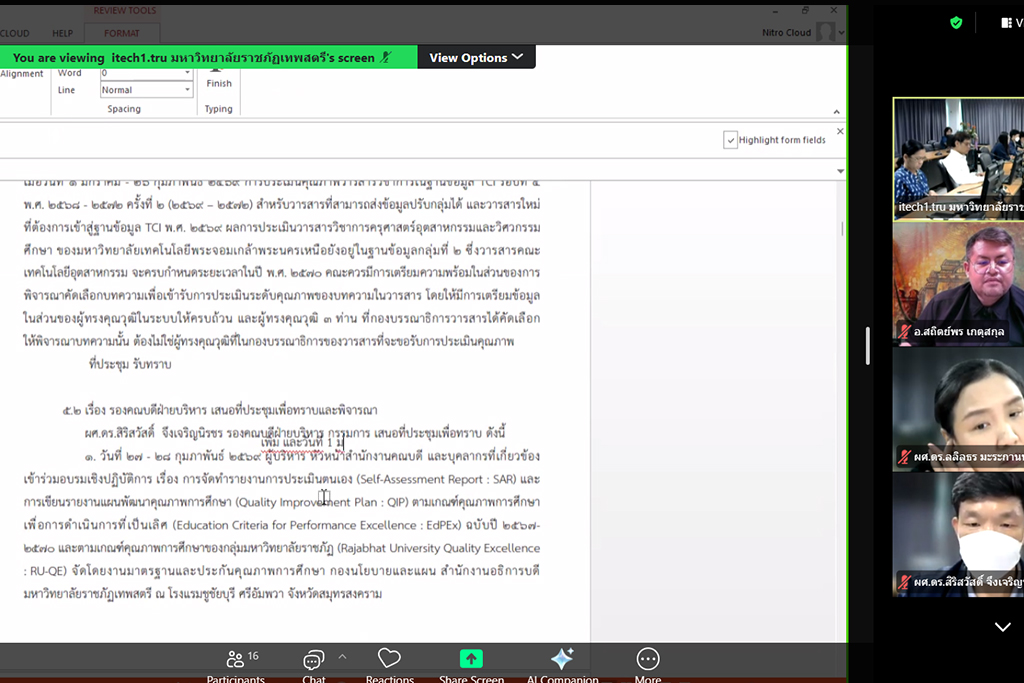Launch the AI Companion sparkle icon

click(x=562, y=659)
